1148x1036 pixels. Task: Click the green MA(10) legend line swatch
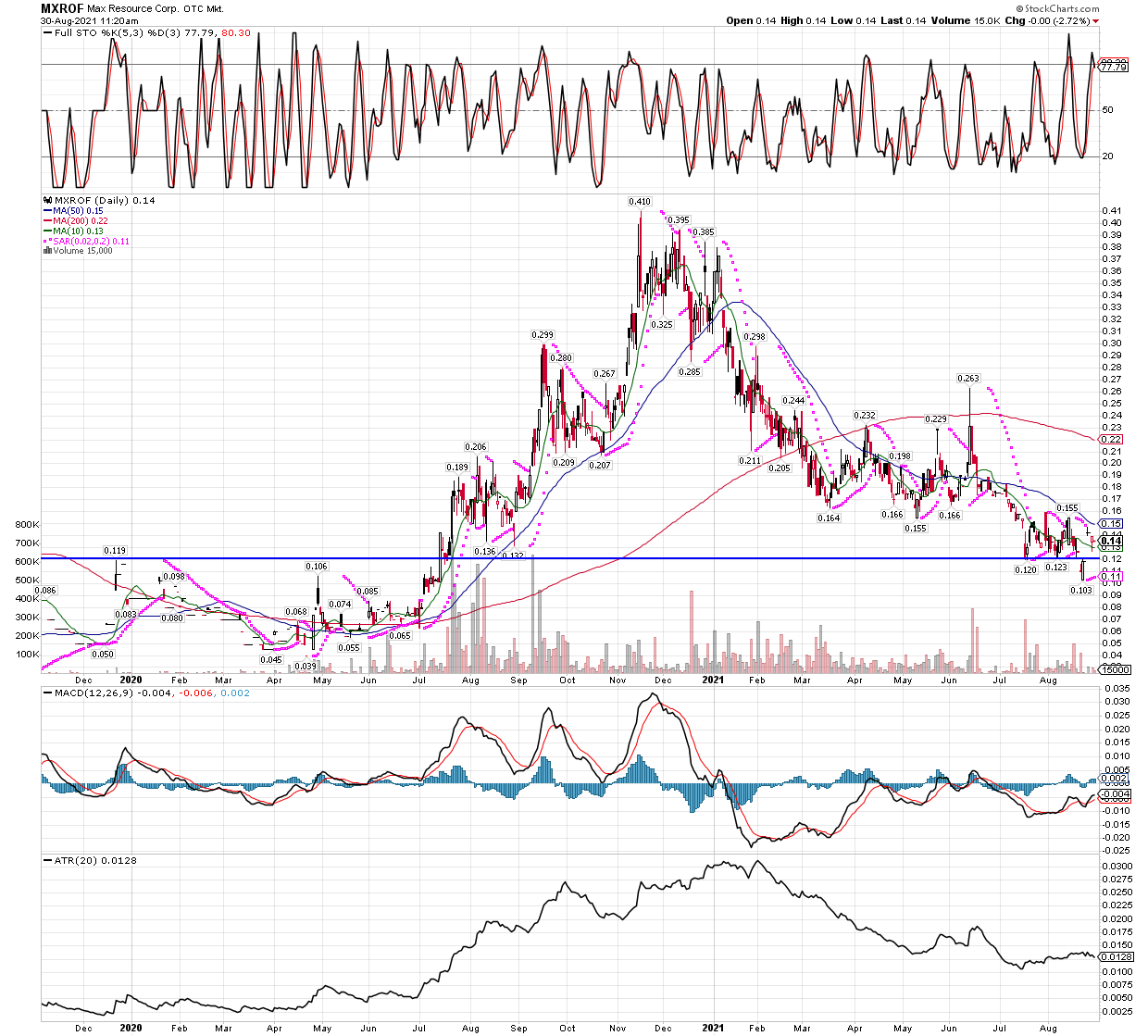(48, 231)
